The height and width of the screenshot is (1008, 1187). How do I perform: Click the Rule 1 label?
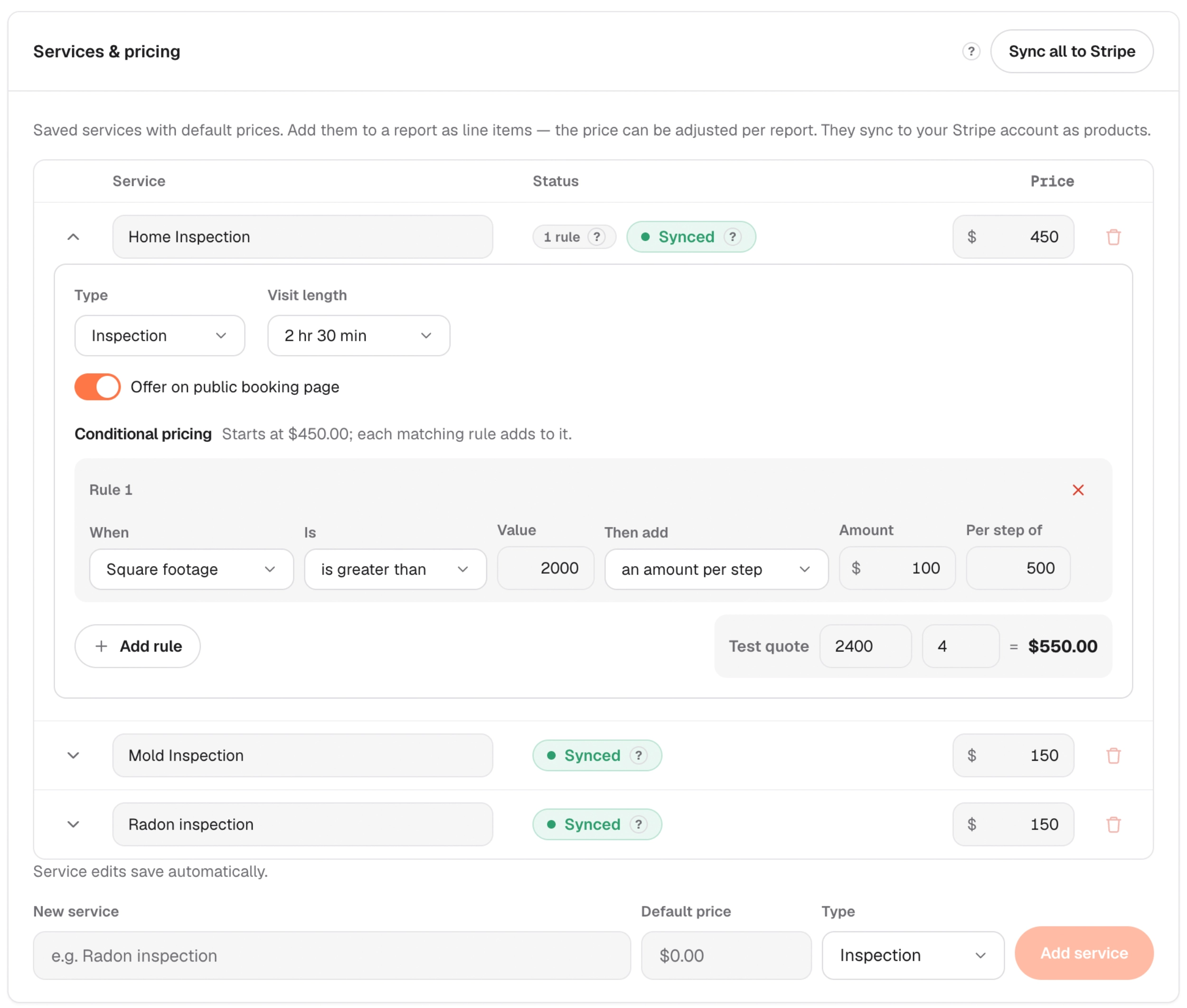point(111,490)
